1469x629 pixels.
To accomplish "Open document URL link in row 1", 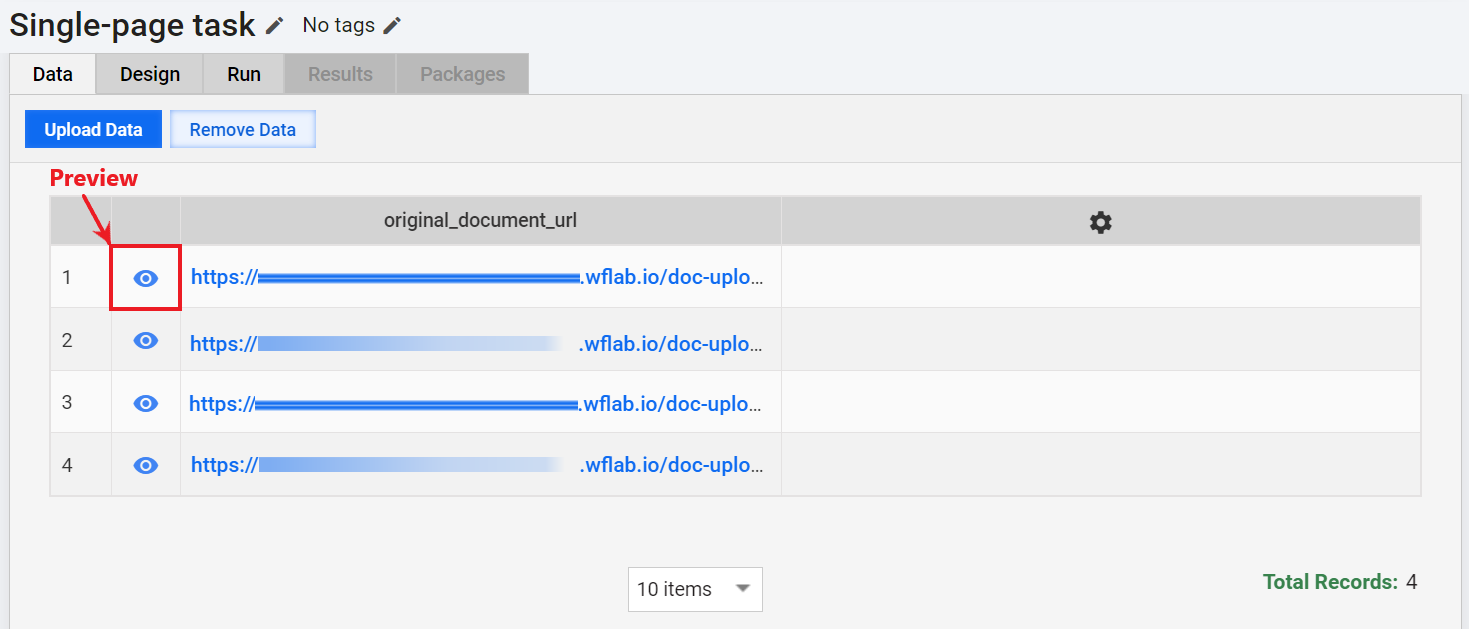I will pos(478,277).
